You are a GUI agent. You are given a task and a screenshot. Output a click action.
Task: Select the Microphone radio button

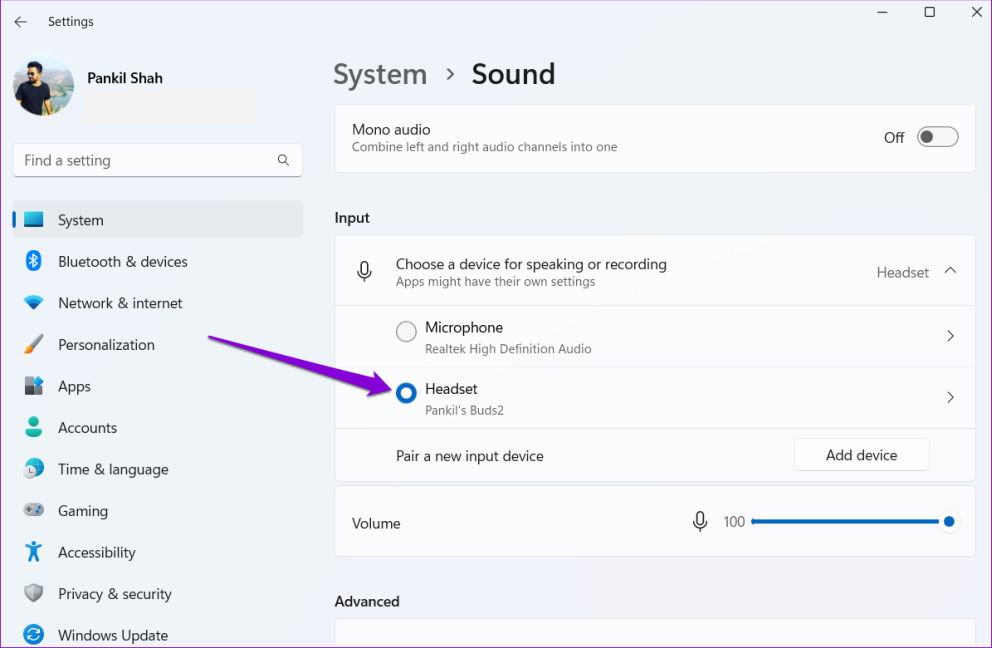coord(406,331)
